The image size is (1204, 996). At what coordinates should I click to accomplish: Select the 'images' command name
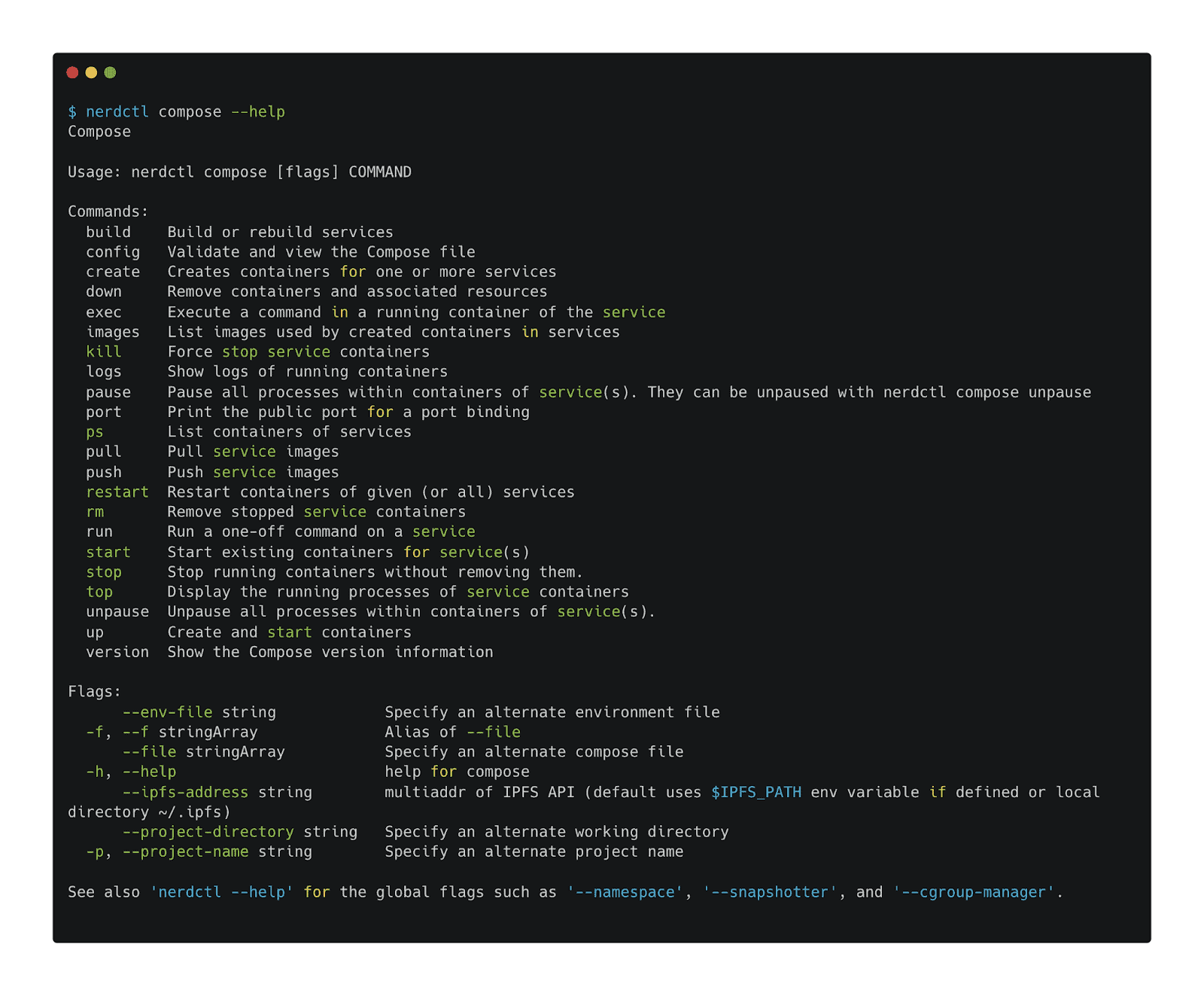point(113,332)
